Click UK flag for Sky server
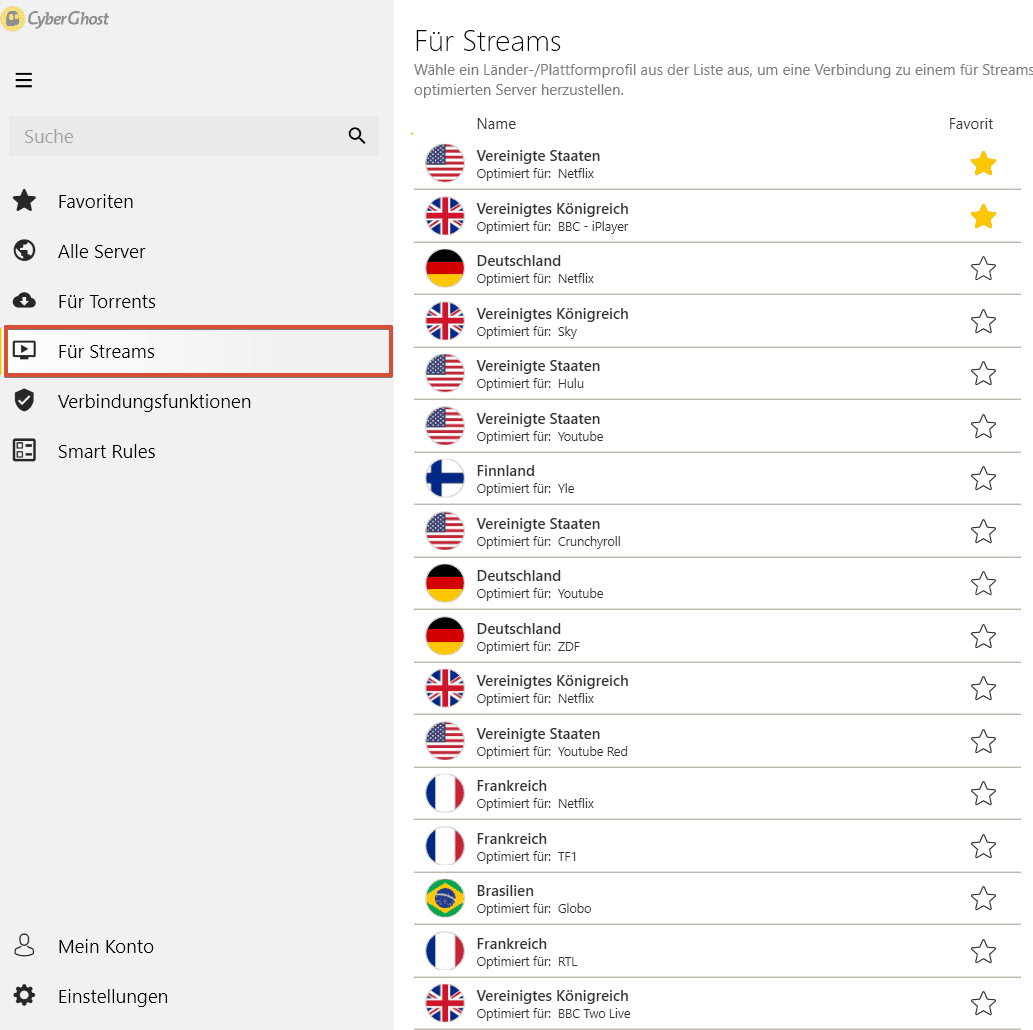The width and height of the screenshot is (1033, 1030). click(445, 321)
